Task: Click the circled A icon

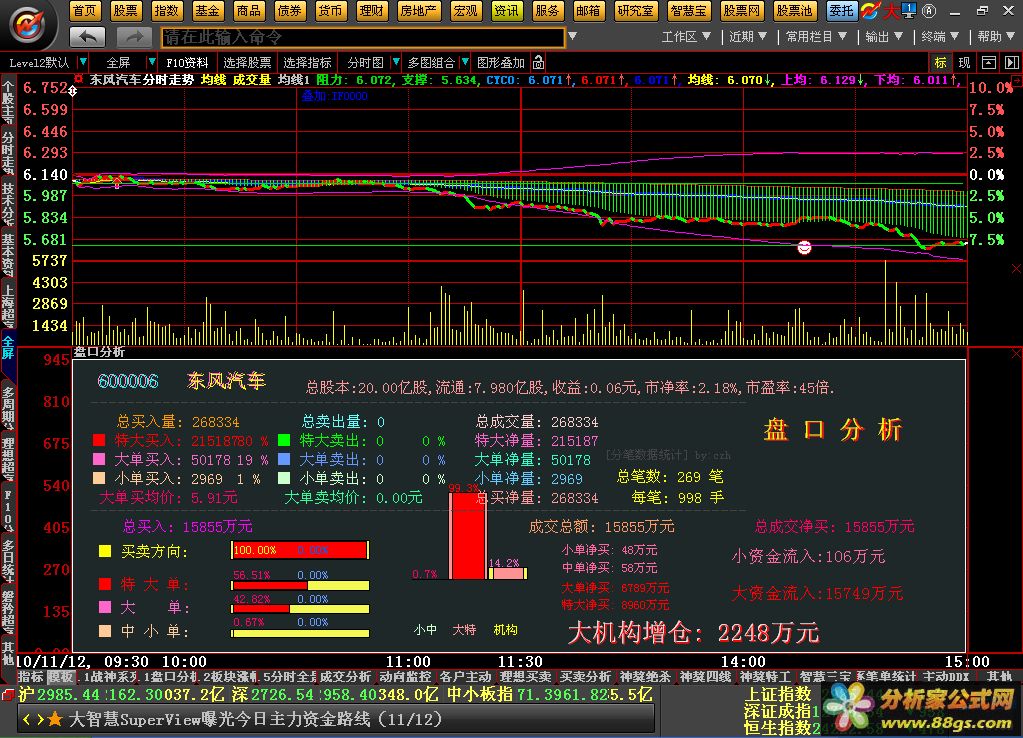Action: point(929,10)
